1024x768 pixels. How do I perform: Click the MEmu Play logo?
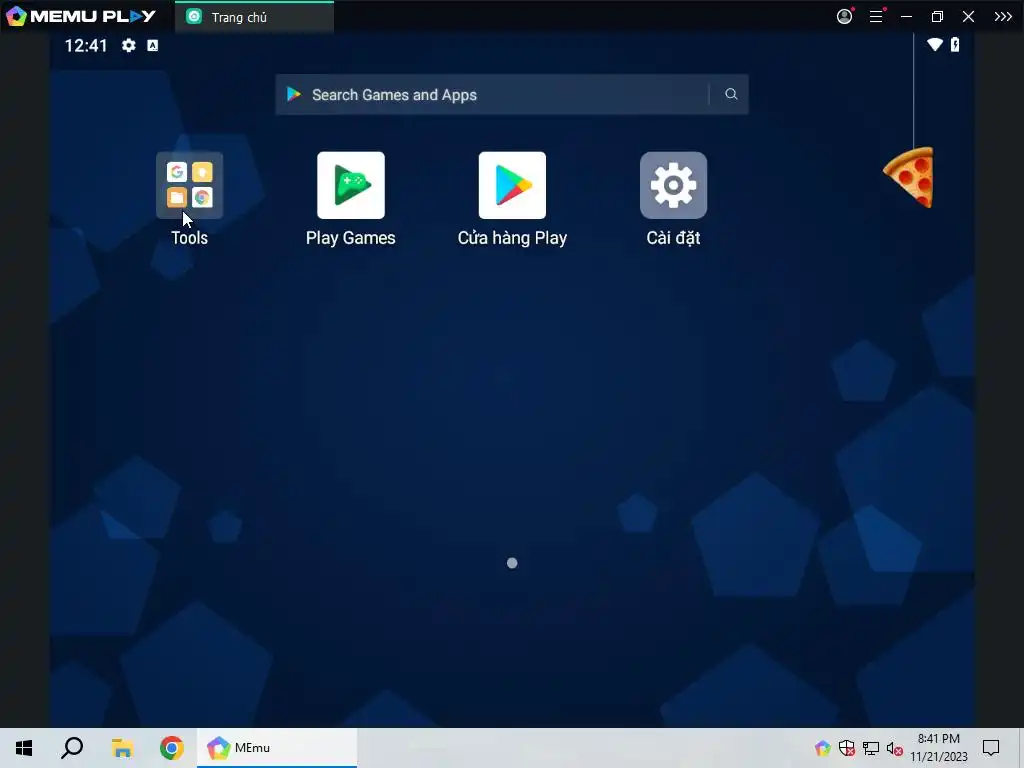(x=80, y=16)
